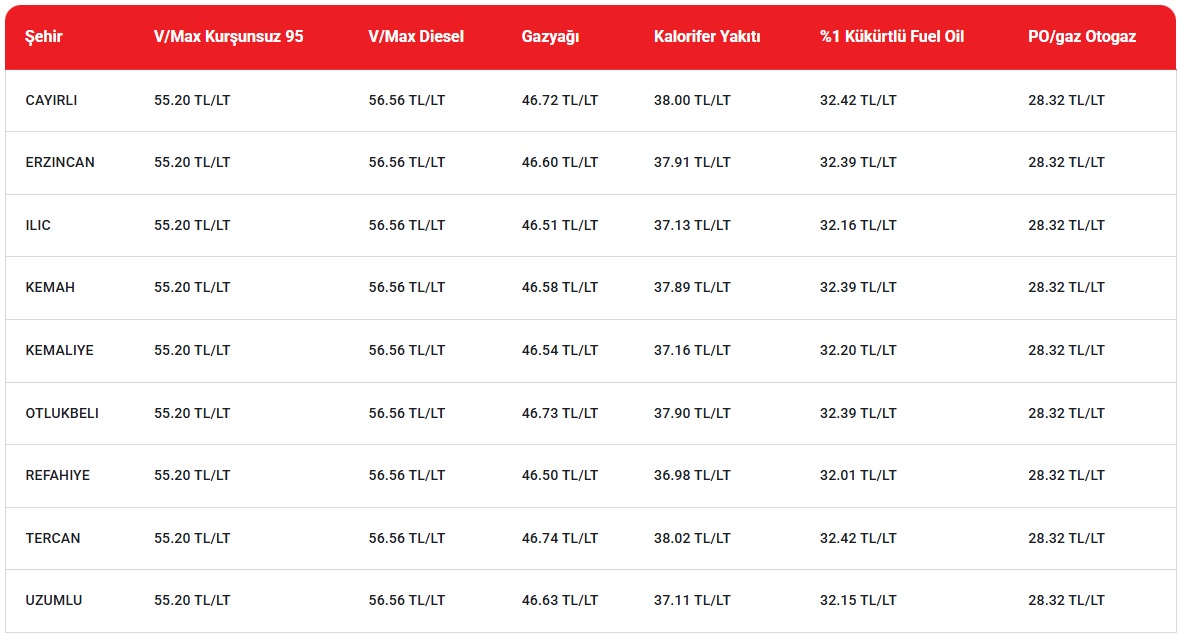Select the Kalorifer Yakıtı column header
Image resolution: width=1180 pixels, height=635 pixels.
[707, 37]
